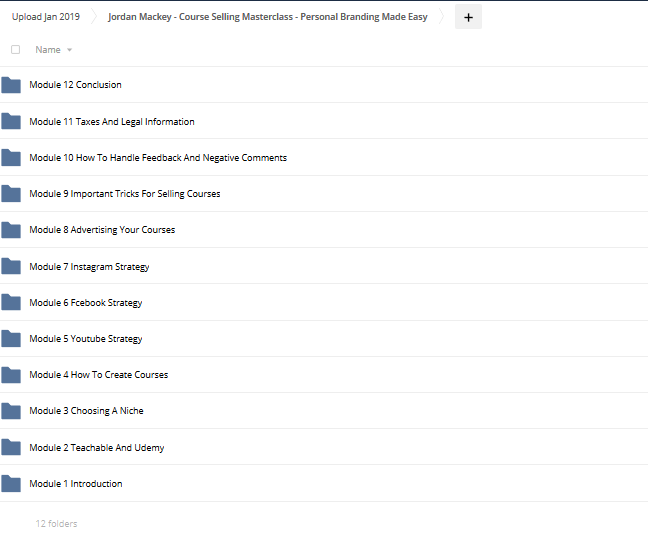Select the folder icon for Module 3 Niche
Screen dimensions: 648x543
coord(11,411)
